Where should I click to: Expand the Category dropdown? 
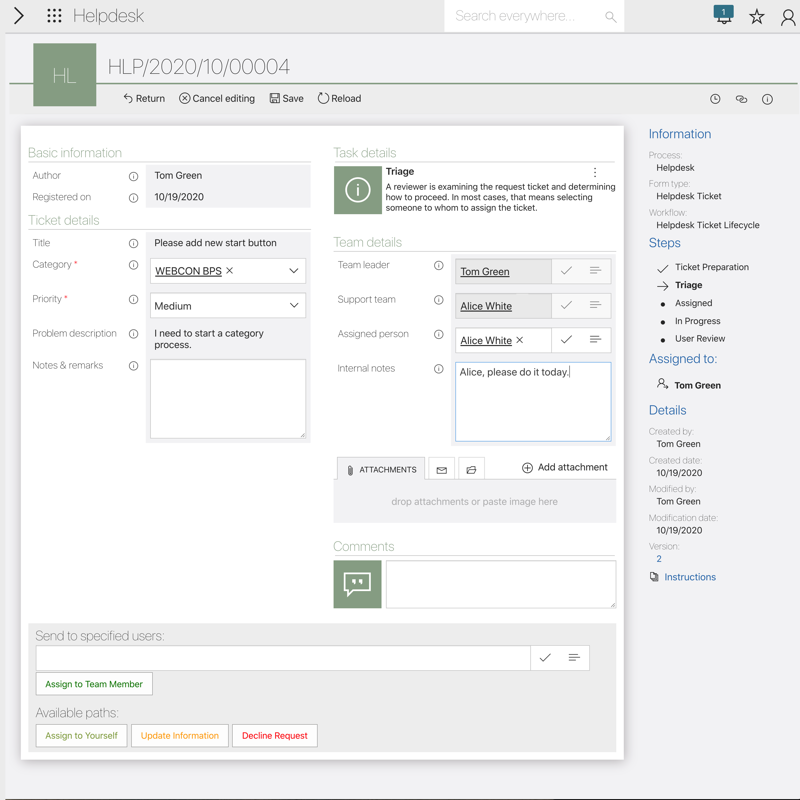click(x=294, y=271)
